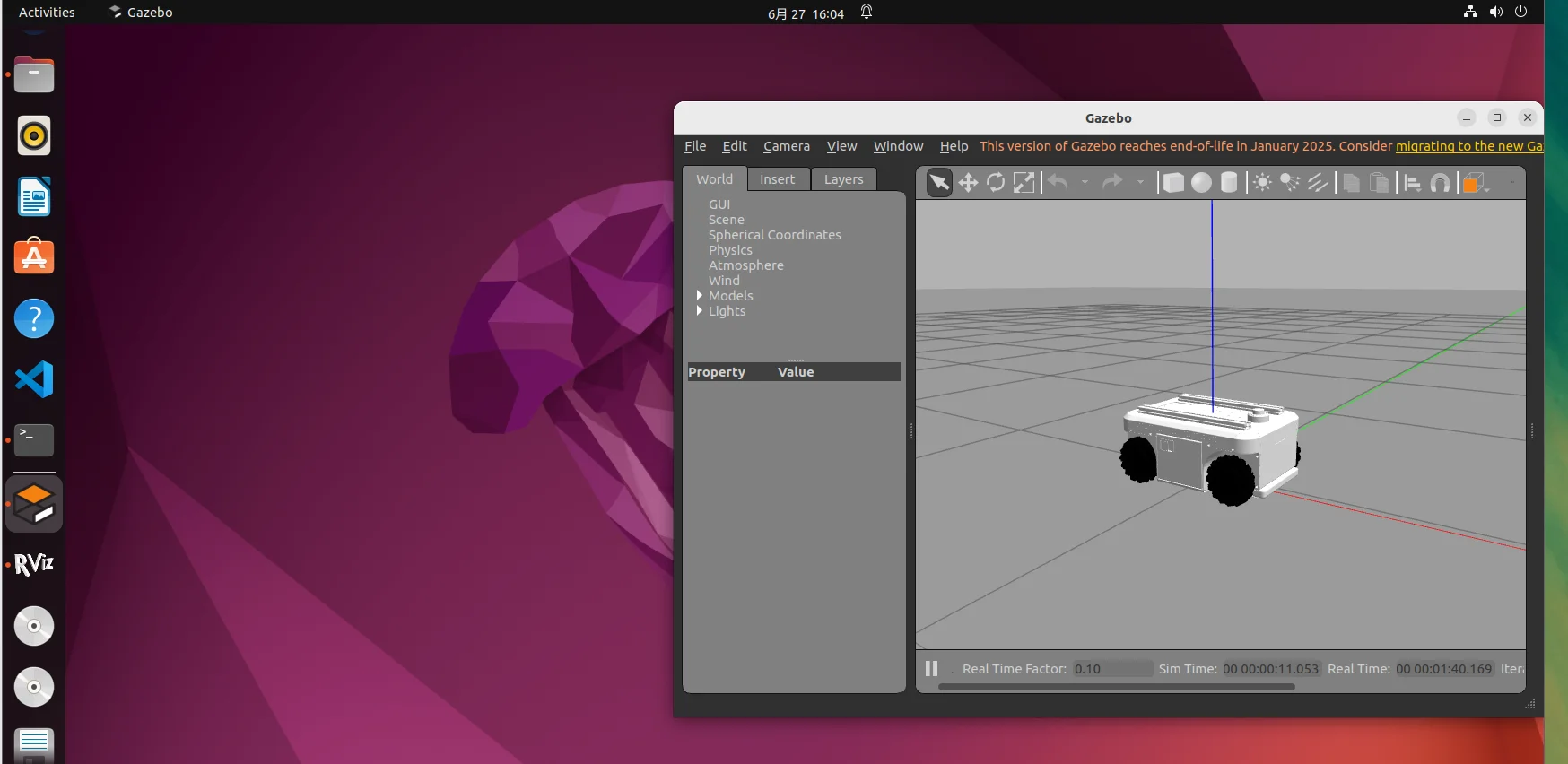Click the copy icon in toolbar
Image resolution: width=1568 pixels, height=764 pixels.
(1351, 183)
